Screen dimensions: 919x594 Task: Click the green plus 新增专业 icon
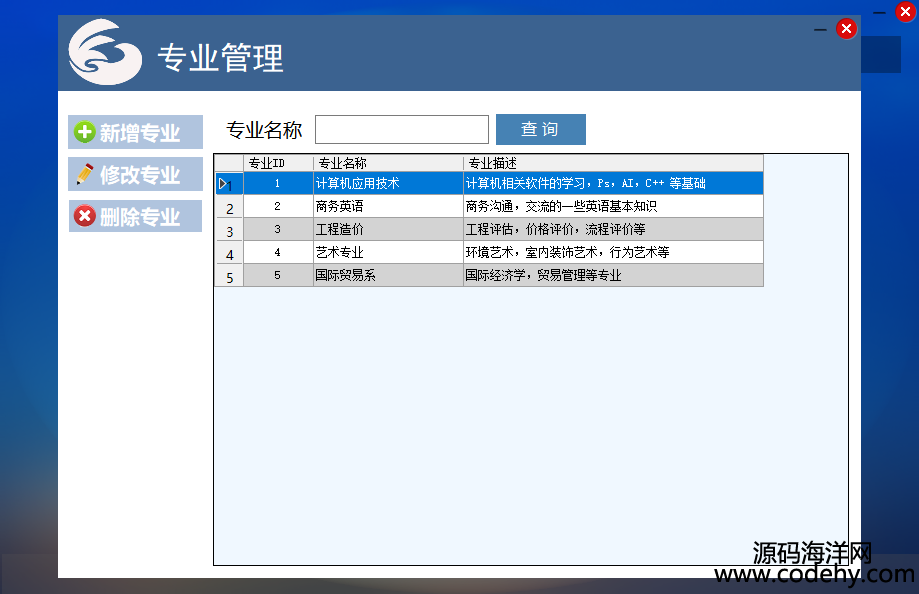[85, 133]
